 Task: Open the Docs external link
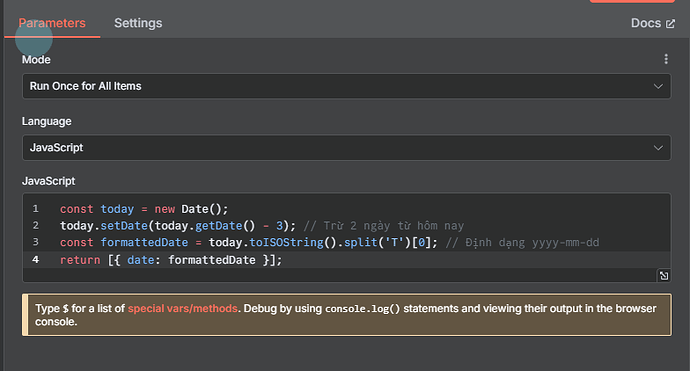(x=653, y=23)
